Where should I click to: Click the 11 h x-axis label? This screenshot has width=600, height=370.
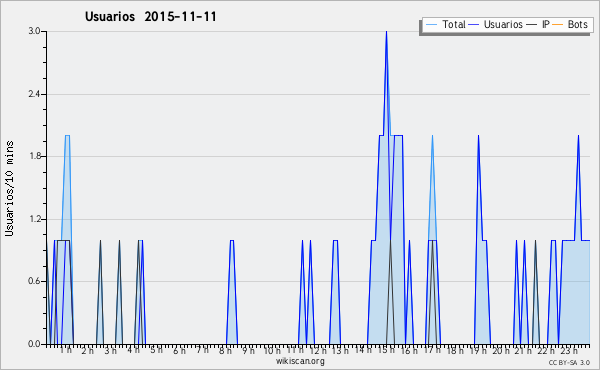295,350
